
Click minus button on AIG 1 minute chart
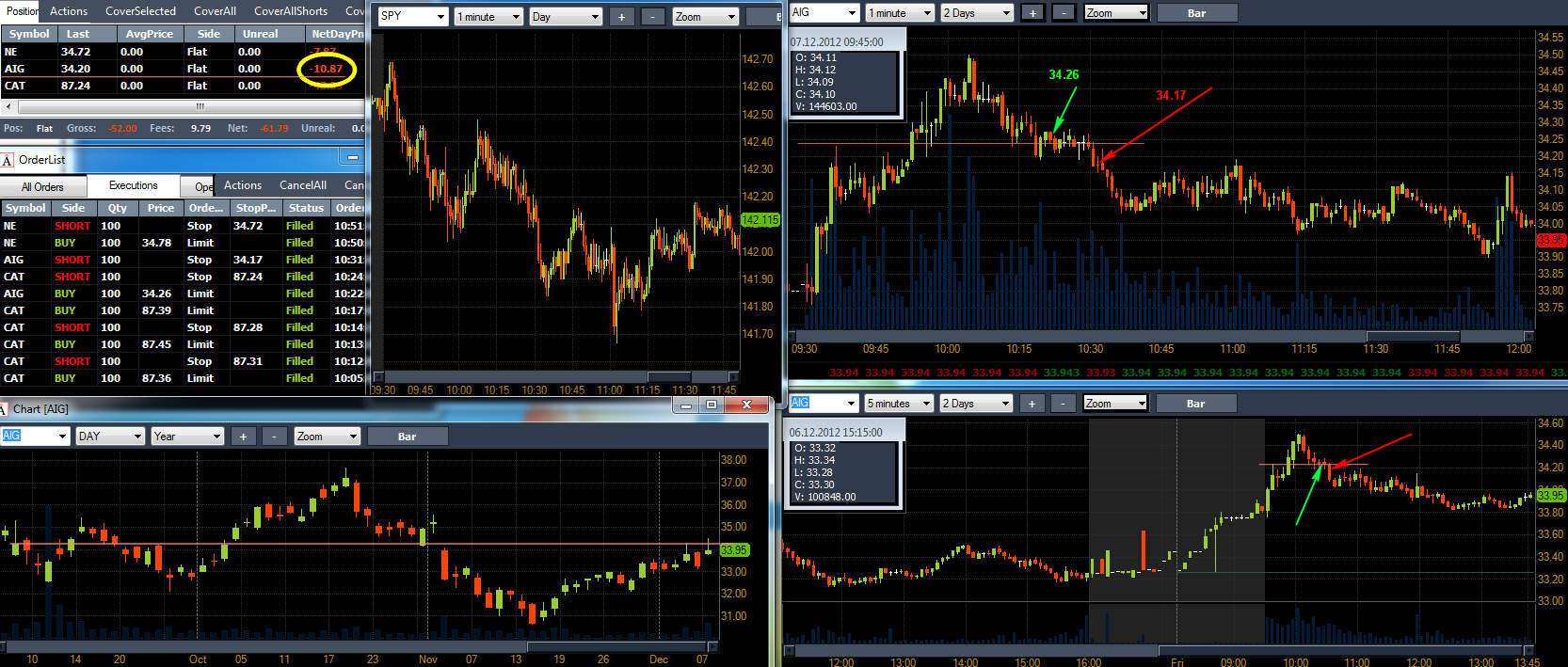[x=1064, y=13]
